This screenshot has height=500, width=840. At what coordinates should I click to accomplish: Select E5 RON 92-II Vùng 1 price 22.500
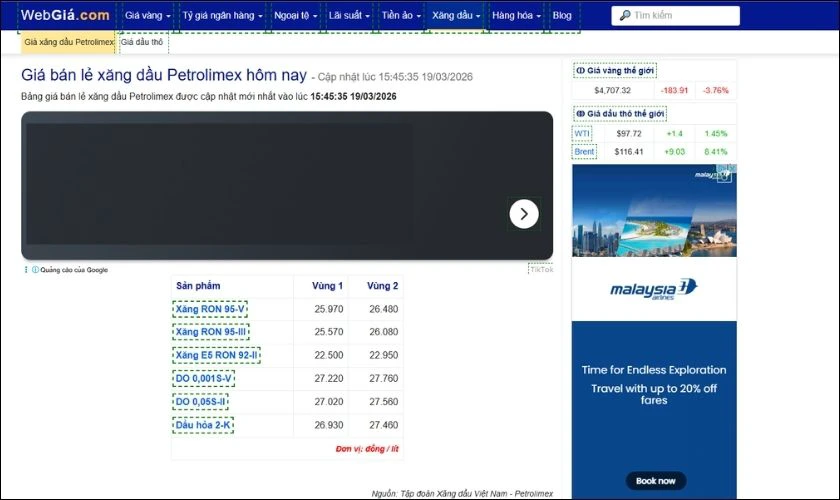click(328, 355)
